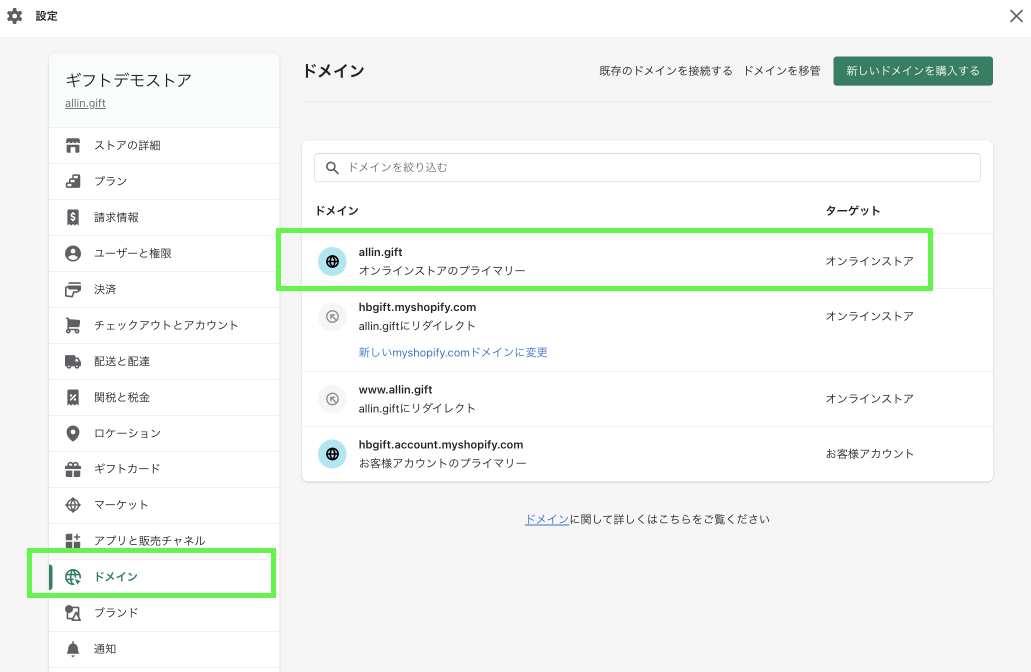Click the Plan icon in sidebar
Screen dimensions: 1031x672
[73, 181]
